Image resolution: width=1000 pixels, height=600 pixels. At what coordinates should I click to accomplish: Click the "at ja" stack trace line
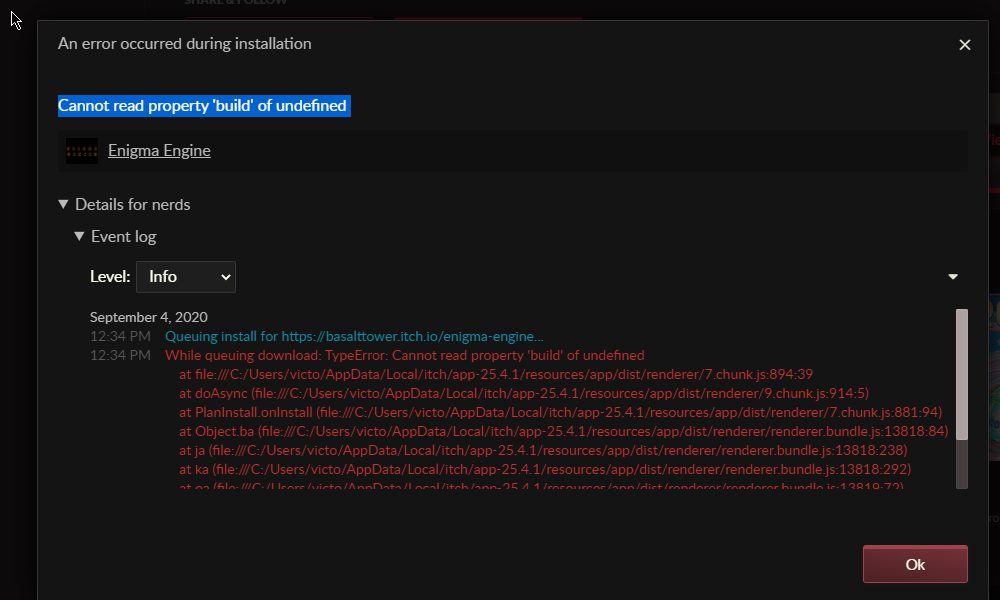(543, 450)
